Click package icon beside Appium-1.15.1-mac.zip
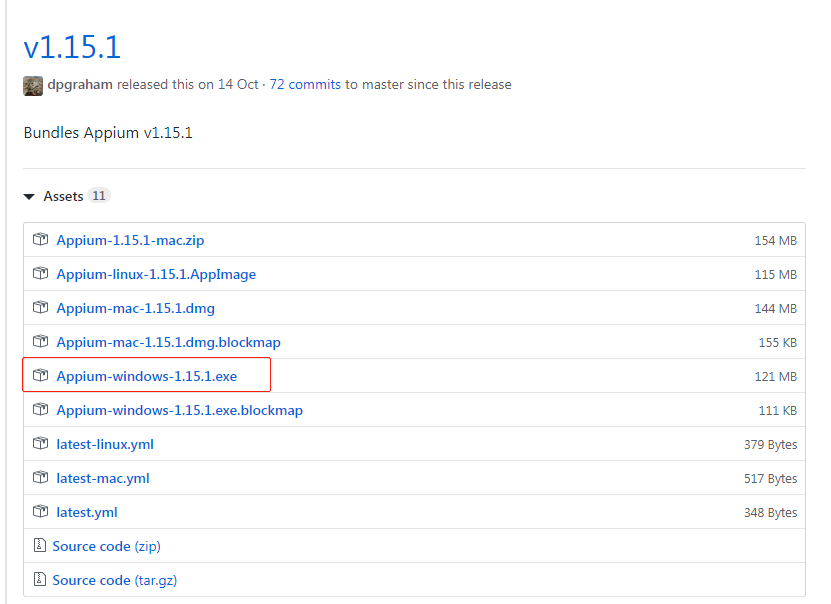Image resolution: width=831 pixels, height=604 pixels. [x=40, y=239]
